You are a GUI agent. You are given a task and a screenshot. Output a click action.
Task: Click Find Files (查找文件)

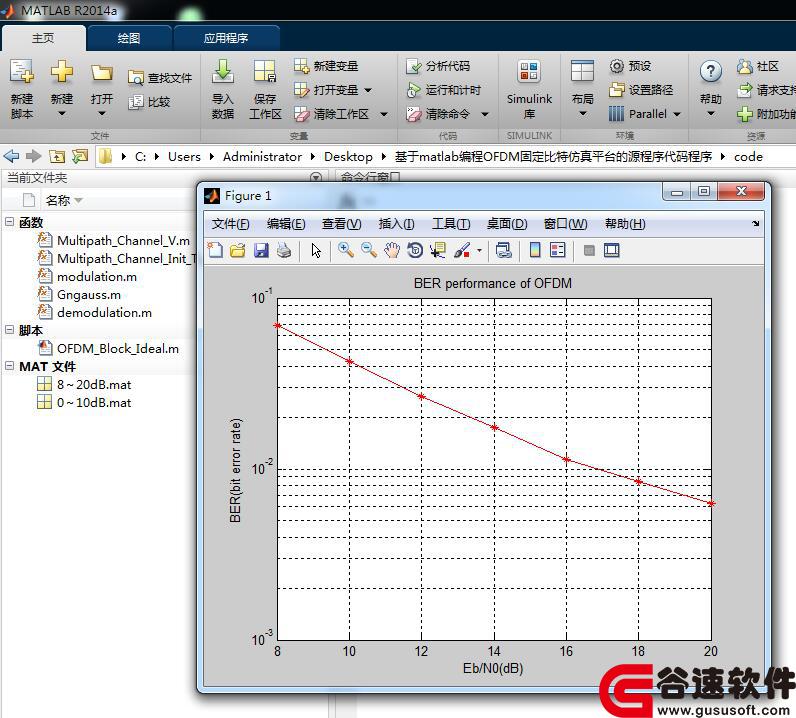click(160, 78)
